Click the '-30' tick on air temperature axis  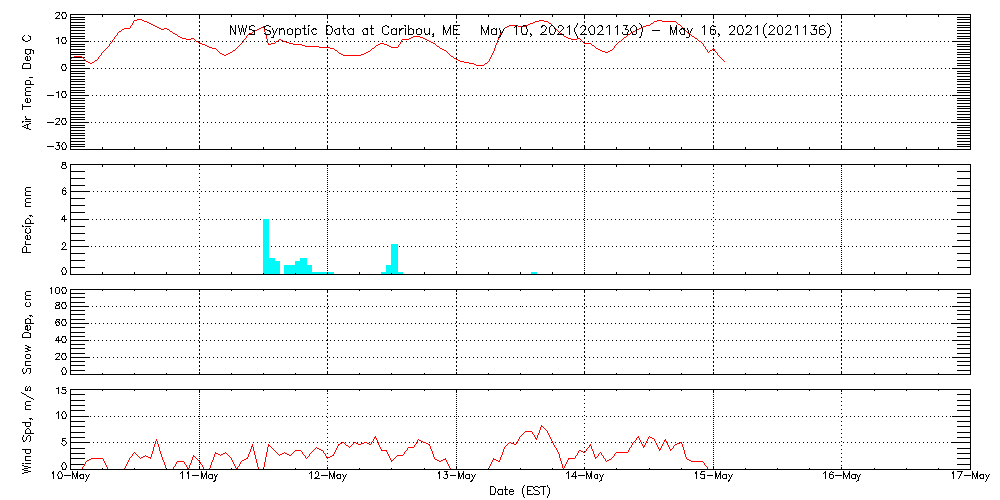coord(58,145)
